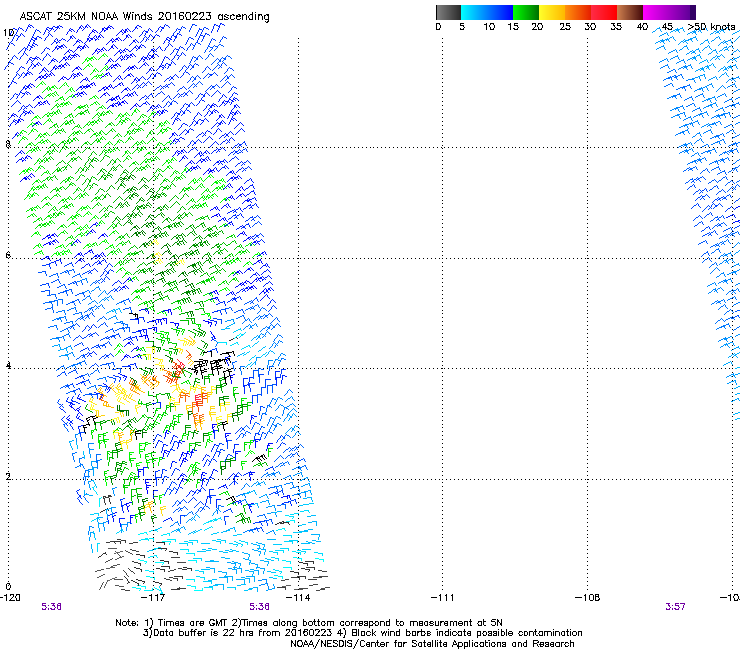The width and height of the screenshot is (740, 650).
Task: Select the longitude label '-114'
Action: click(x=299, y=598)
